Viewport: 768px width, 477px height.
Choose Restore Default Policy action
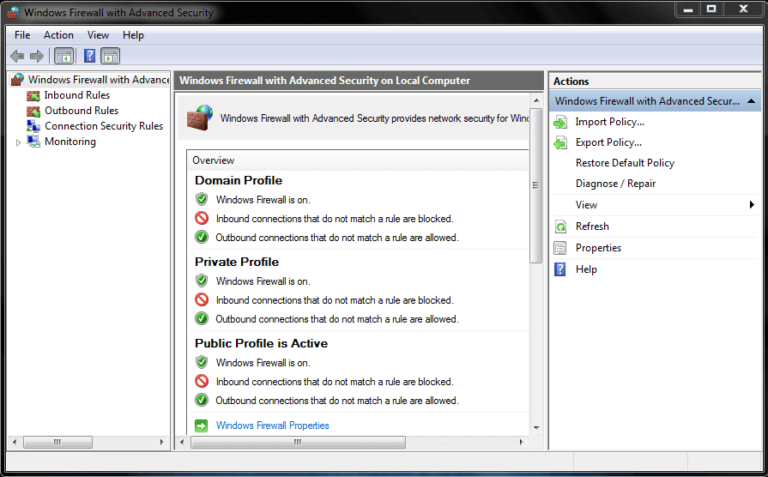click(x=625, y=163)
